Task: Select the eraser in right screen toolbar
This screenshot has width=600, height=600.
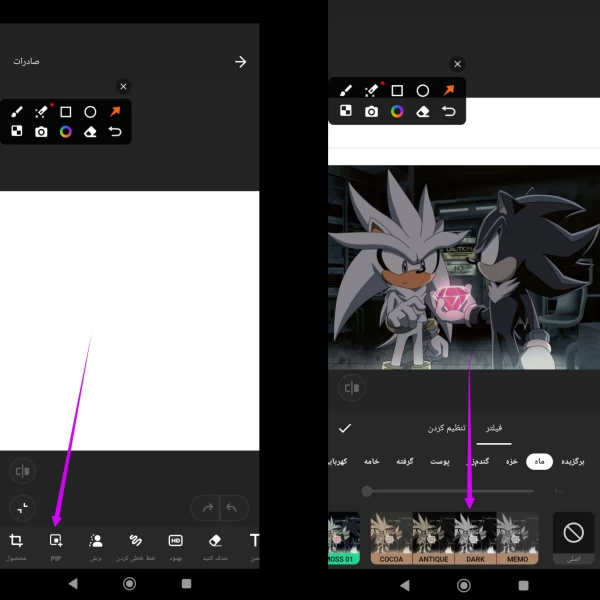Action: pos(423,111)
